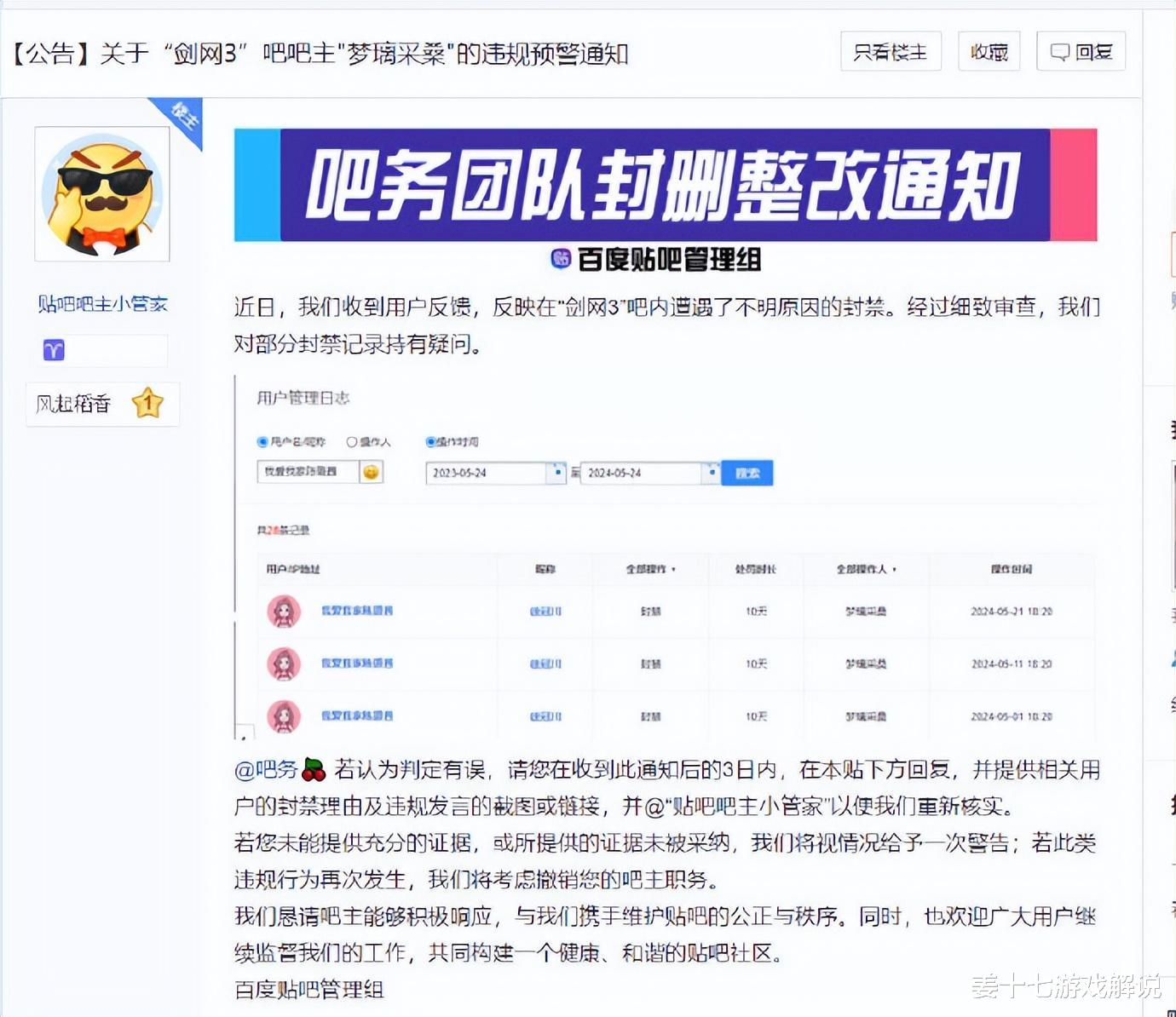The width and height of the screenshot is (1176, 1017).
Task: Click the 只看楼主 button
Action: click(891, 51)
